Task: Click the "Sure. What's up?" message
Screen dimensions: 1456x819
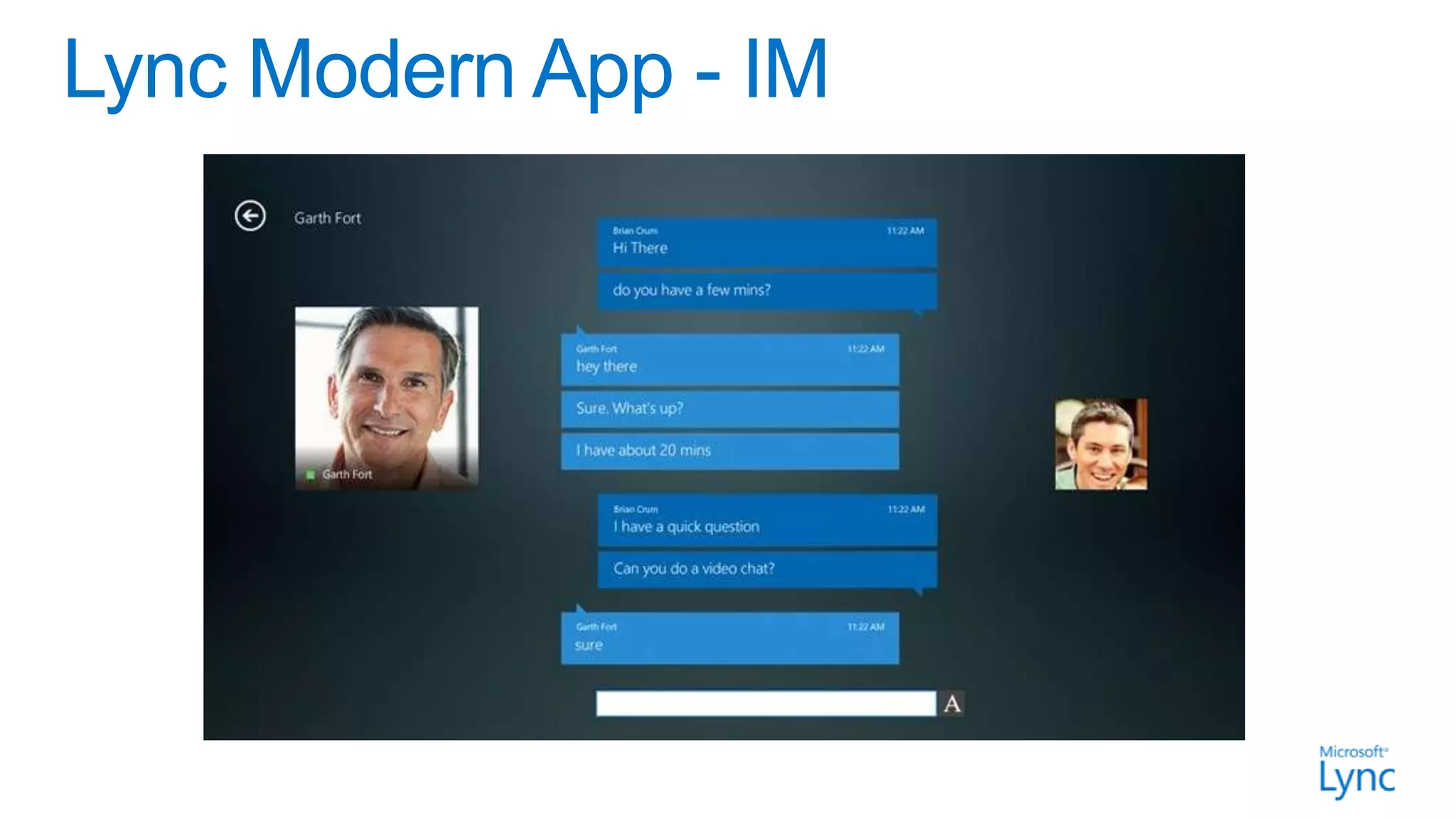Action: [730, 409]
